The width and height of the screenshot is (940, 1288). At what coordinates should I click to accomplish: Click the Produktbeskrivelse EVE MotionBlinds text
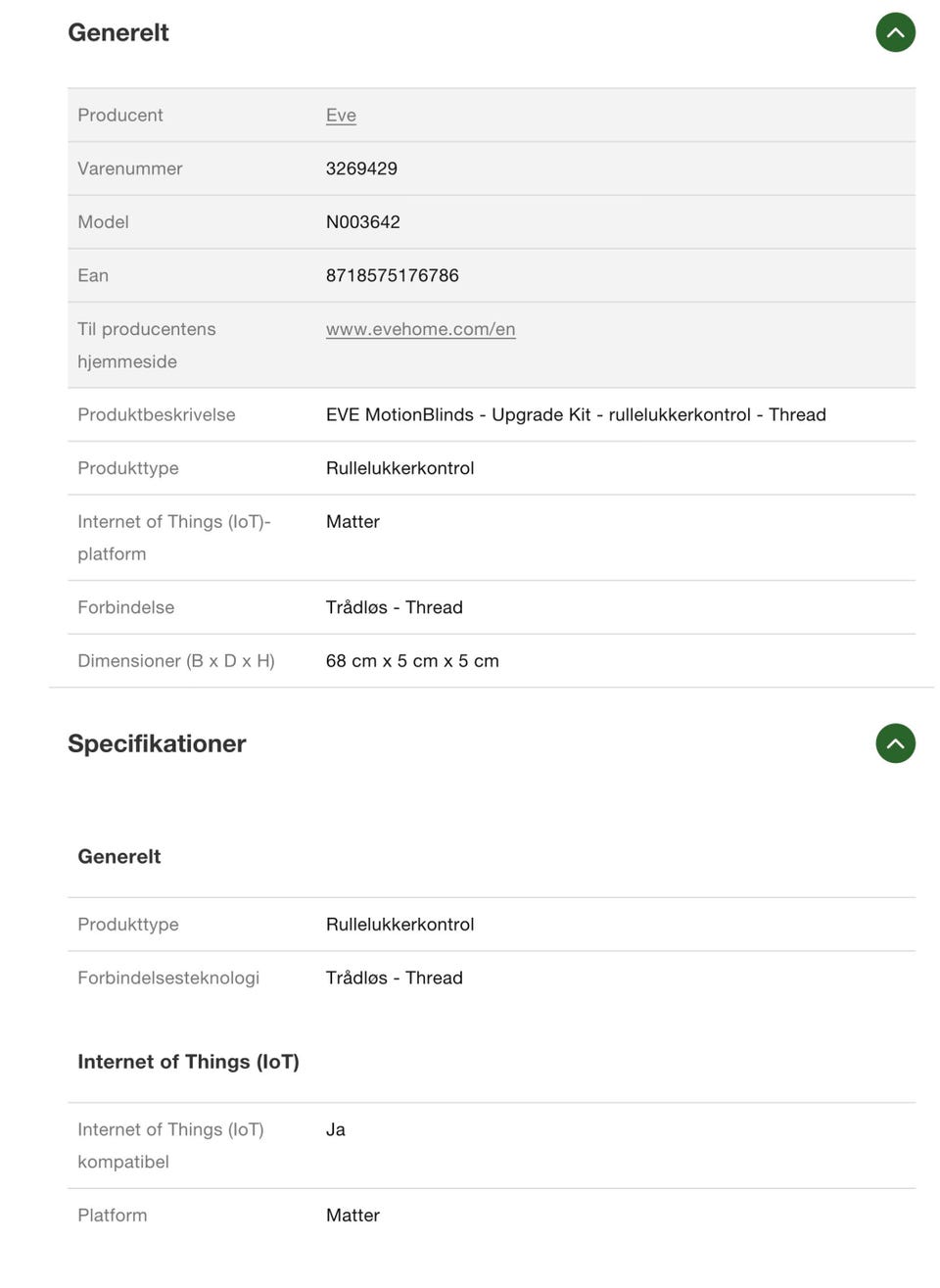[x=576, y=414]
